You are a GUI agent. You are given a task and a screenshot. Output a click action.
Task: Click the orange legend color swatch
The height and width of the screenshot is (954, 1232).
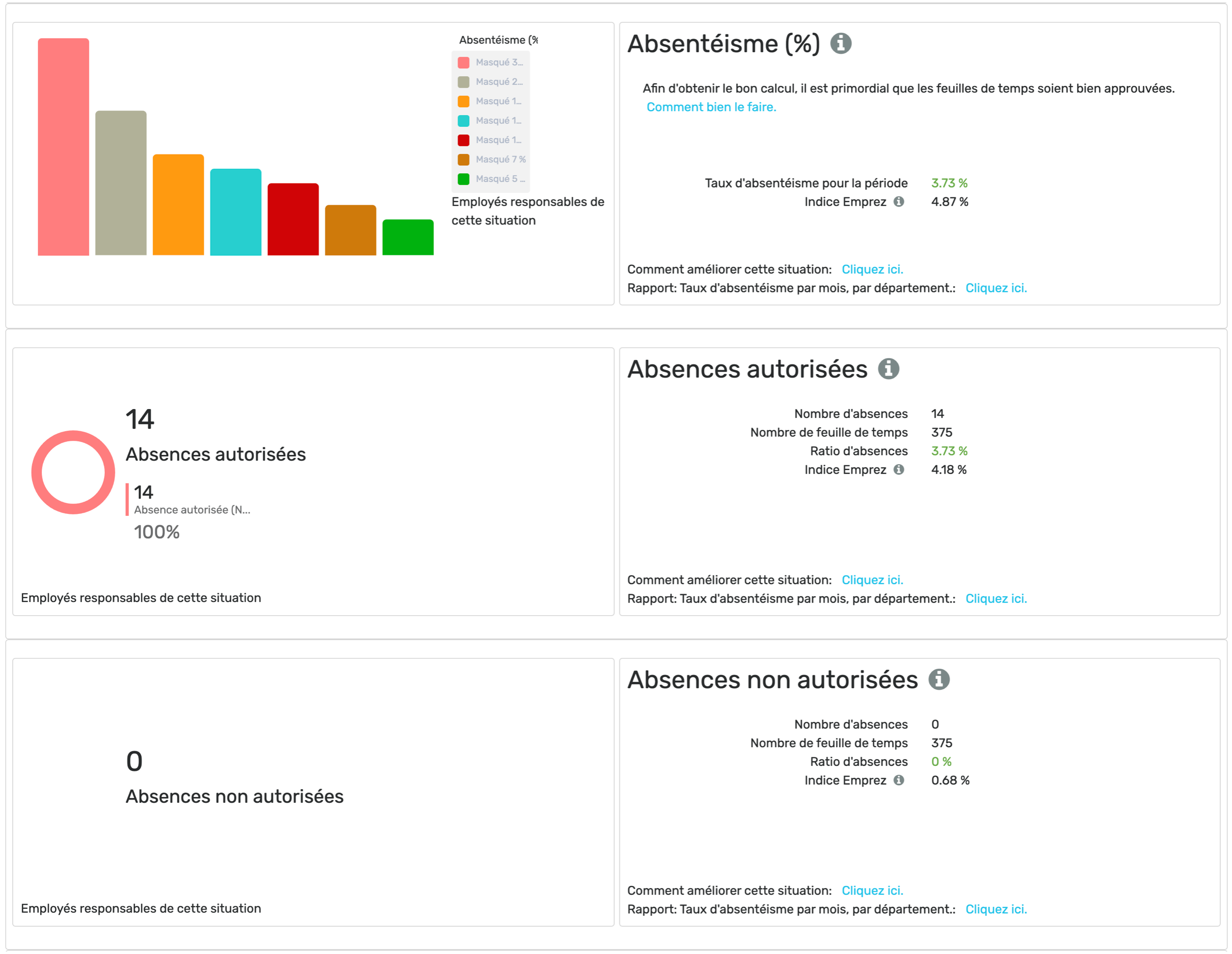pos(463,101)
